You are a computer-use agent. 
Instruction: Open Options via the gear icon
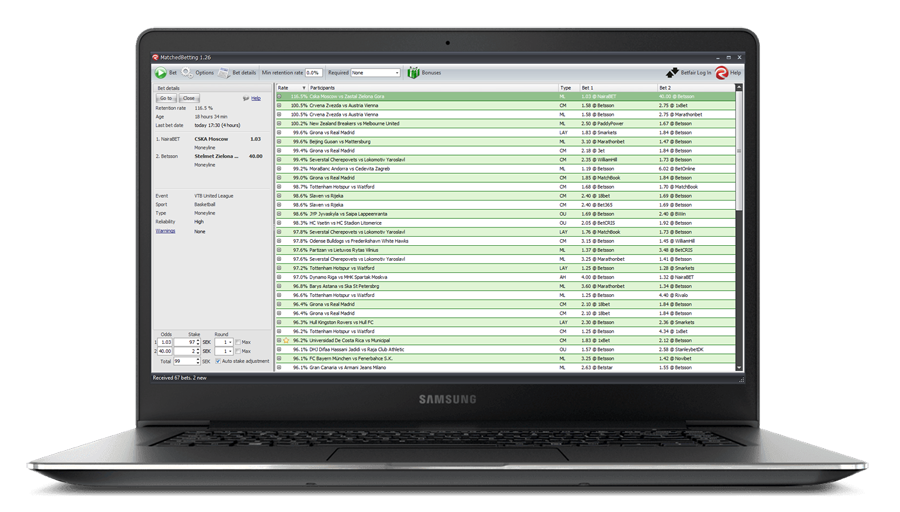point(187,72)
